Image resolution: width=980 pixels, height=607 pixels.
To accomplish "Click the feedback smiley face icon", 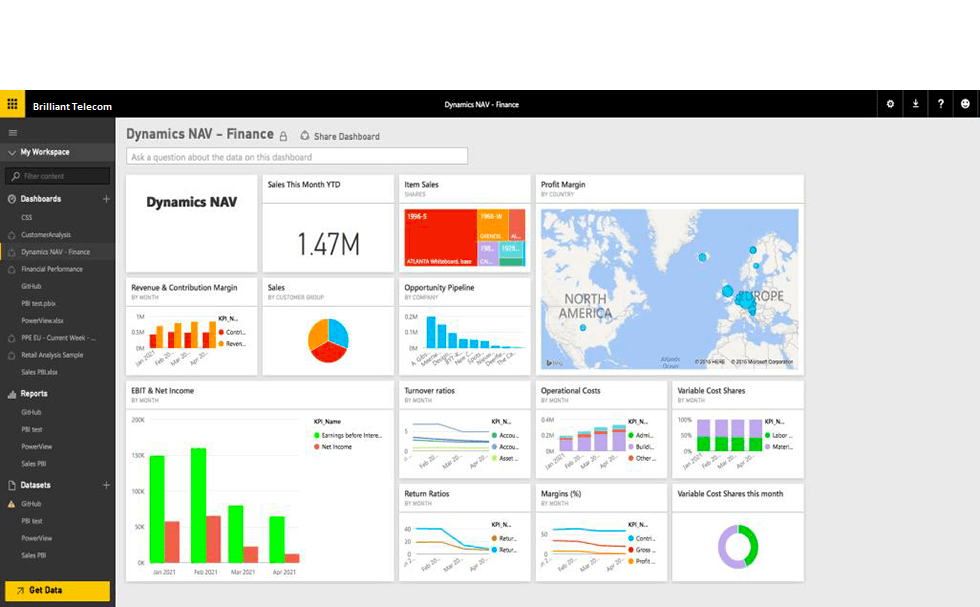I will click(965, 104).
